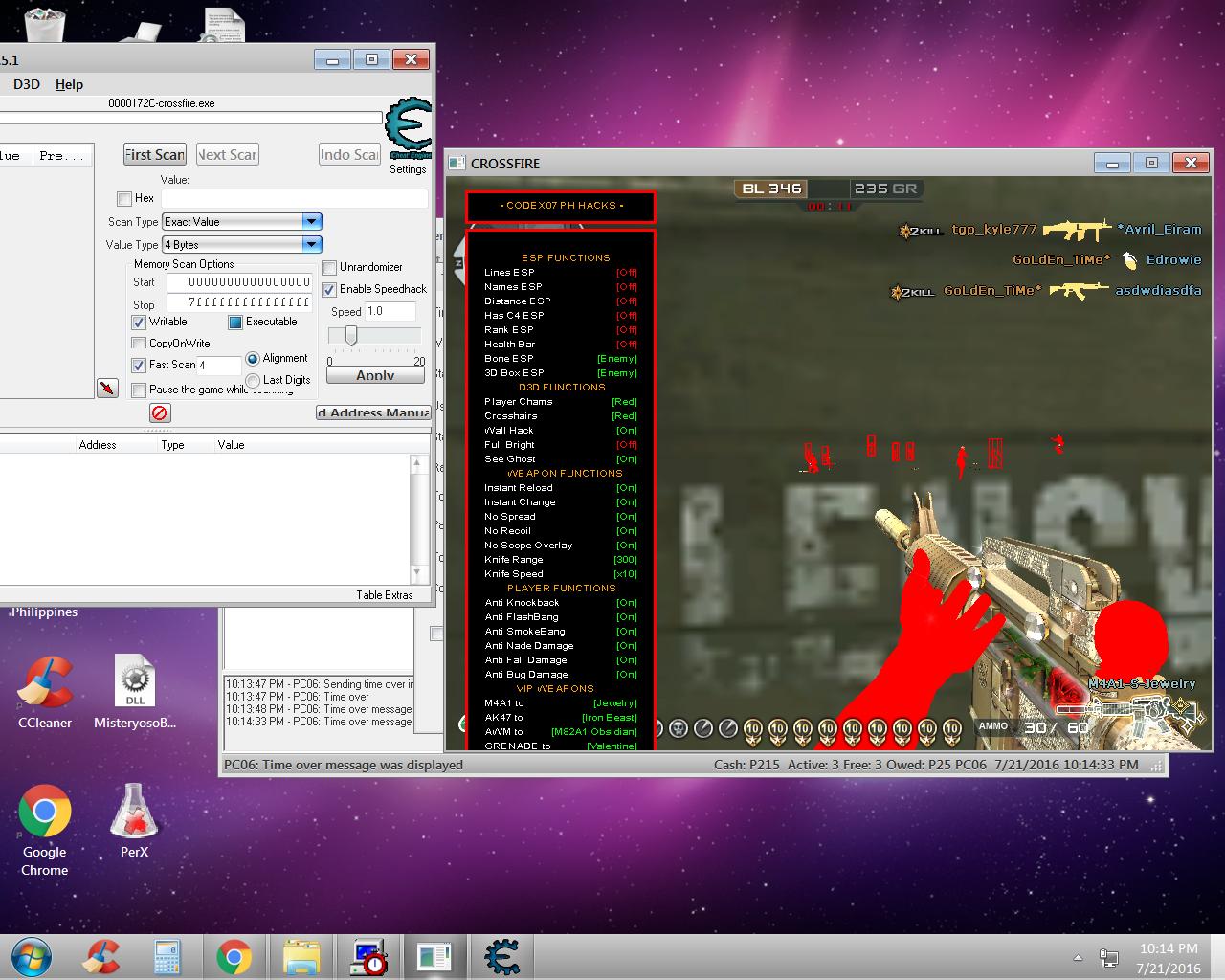
Task: Apply the speedhack speed
Action: 375,375
